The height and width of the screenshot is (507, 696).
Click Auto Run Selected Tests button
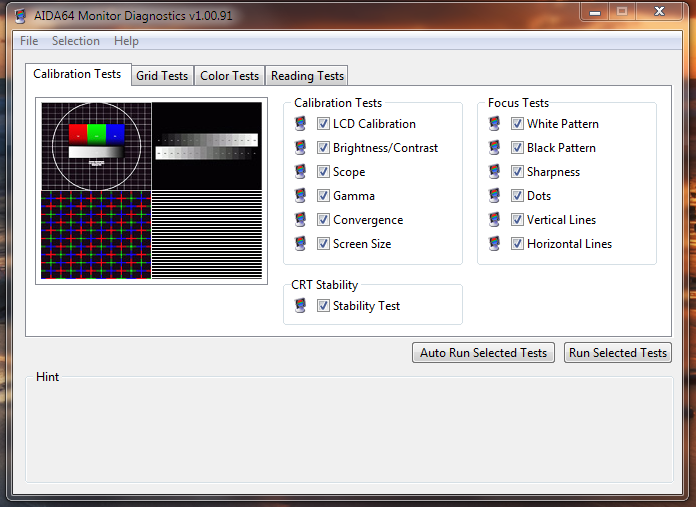tap(483, 353)
